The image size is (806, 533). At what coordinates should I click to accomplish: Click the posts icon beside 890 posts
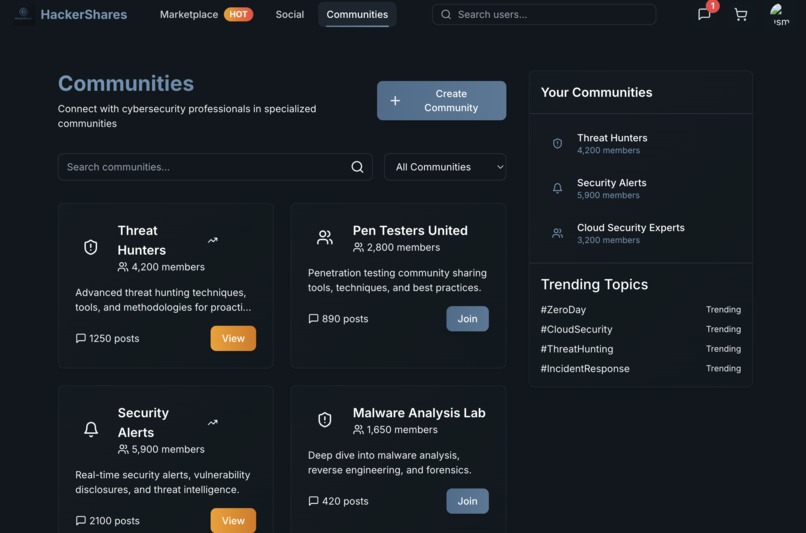(x=313, y=319)
